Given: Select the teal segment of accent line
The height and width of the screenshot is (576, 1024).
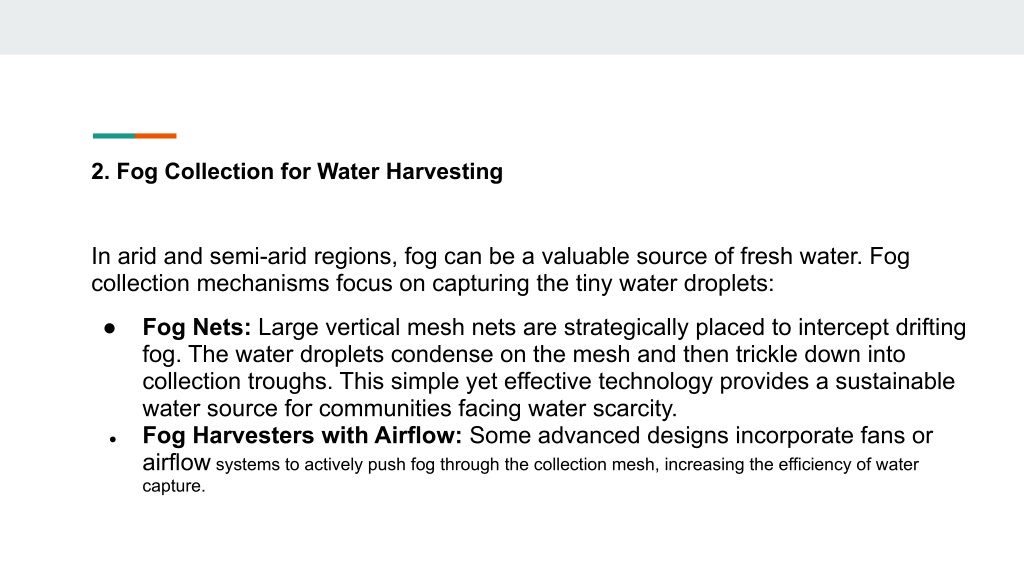Looking at the screenshot, I should point(114,136).
